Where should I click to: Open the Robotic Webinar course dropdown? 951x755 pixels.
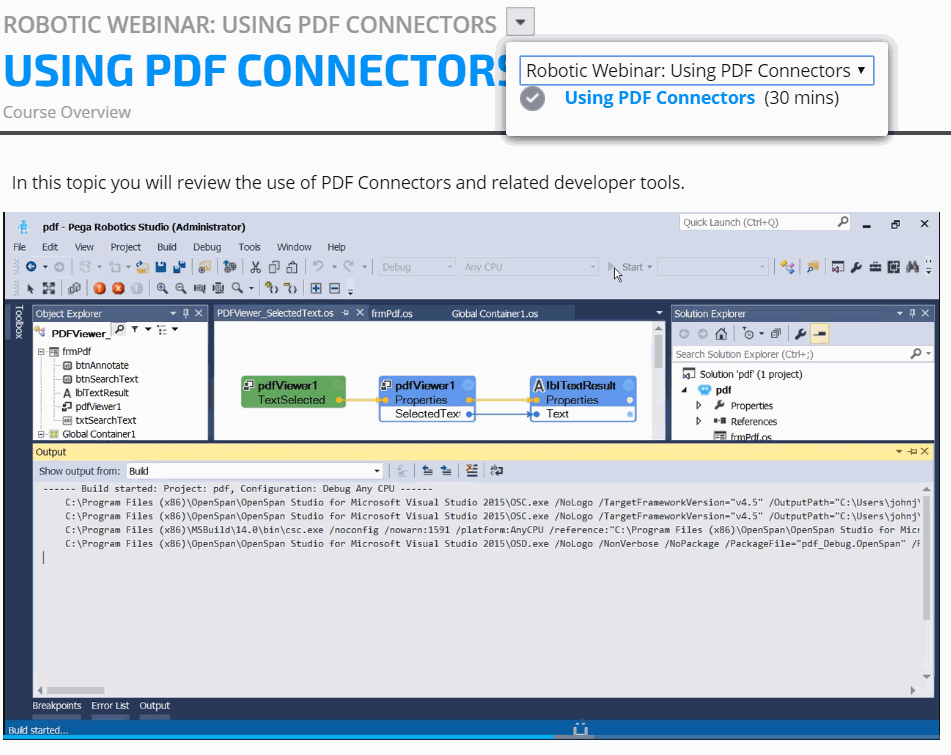696,70
